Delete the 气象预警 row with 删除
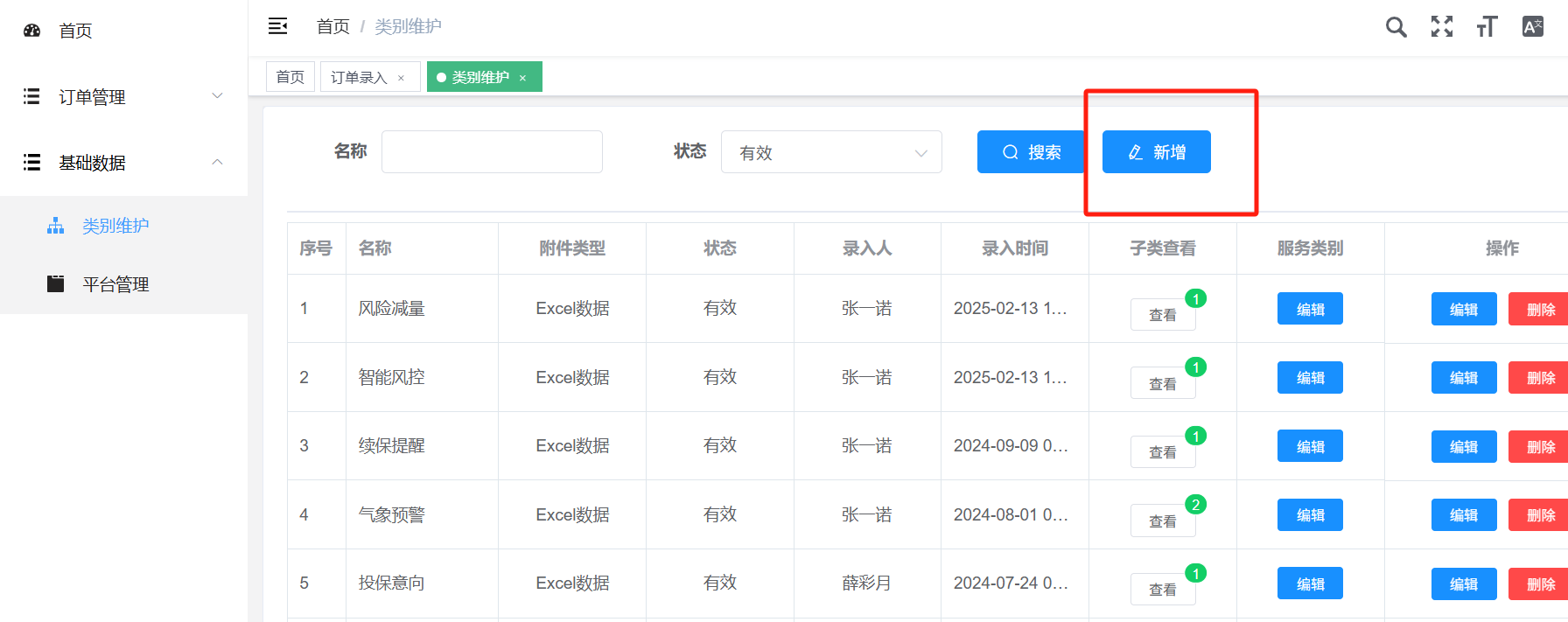Image resolution: width=1568 pixels, height=622 pixels. [x=1539, y=514]
